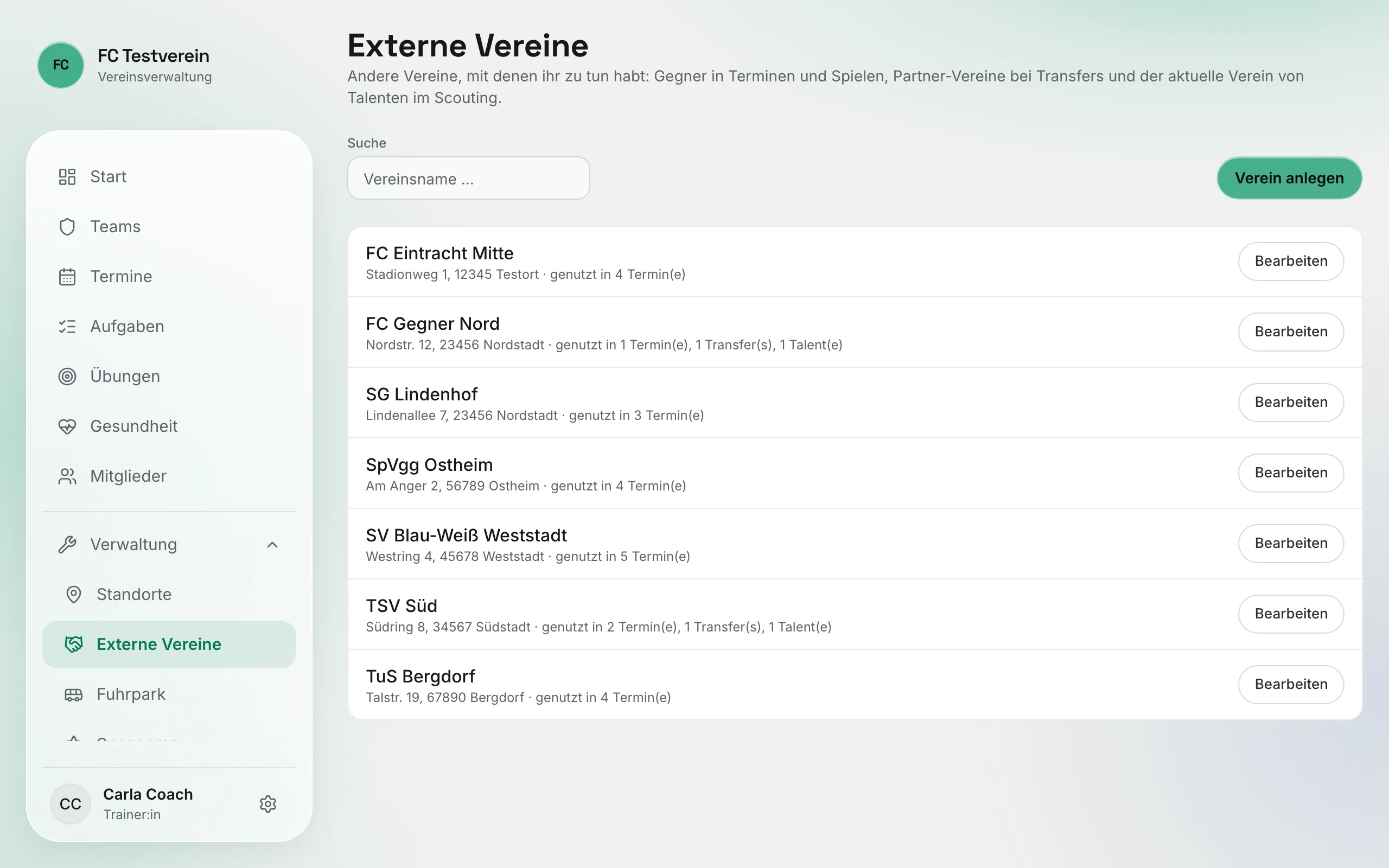1389x868 pixels.
Task: Edit FC Eintracht Mitte via Bearbeiten
Action: (1291, 261)
